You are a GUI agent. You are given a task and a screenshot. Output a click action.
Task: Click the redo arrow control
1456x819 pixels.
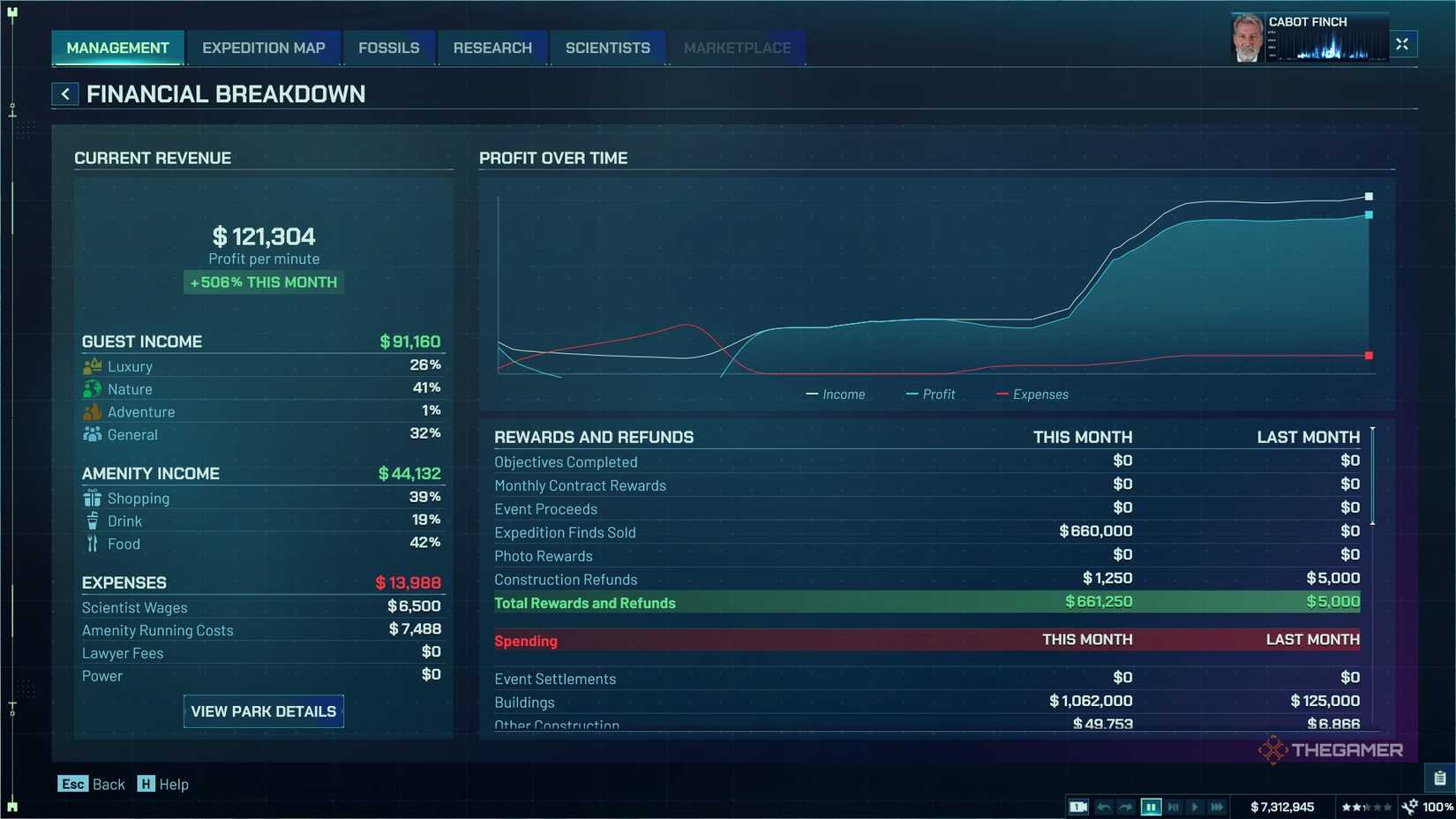[1127, 806]
